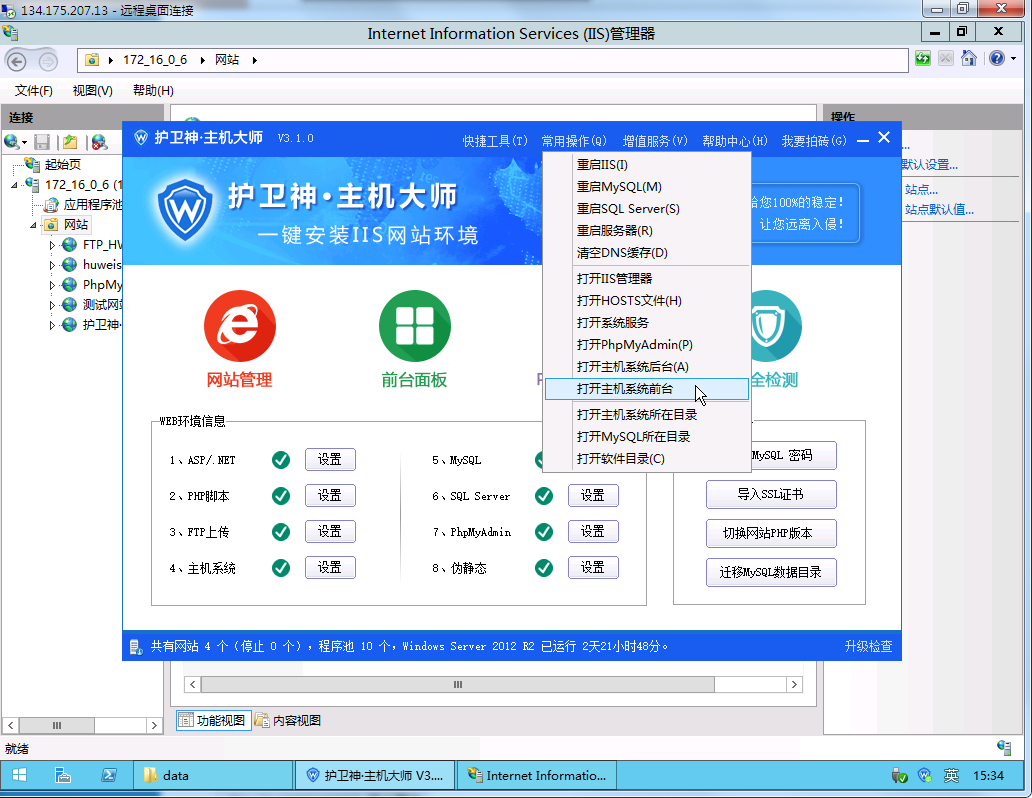Click the green checkmark for ASP/.NET
This screenshot has height=798, width=1032.
click(x=281, y=460)
